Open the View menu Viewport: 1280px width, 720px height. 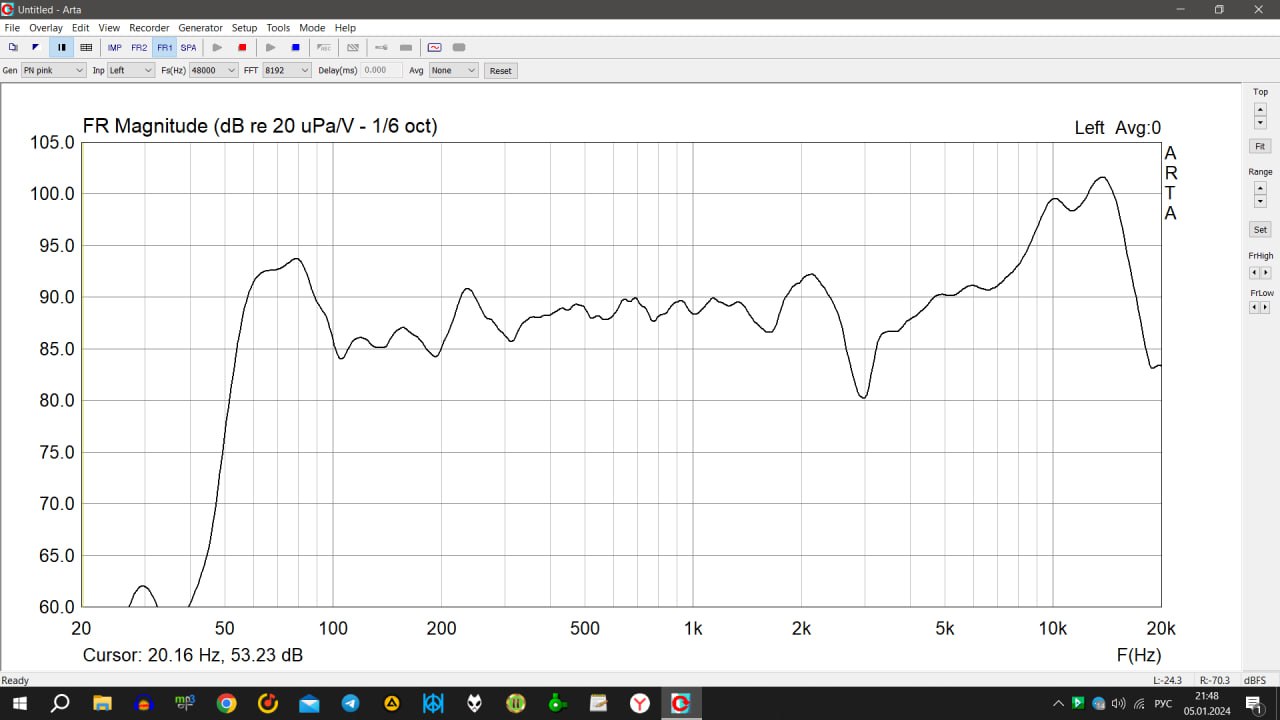coord(109,28)
